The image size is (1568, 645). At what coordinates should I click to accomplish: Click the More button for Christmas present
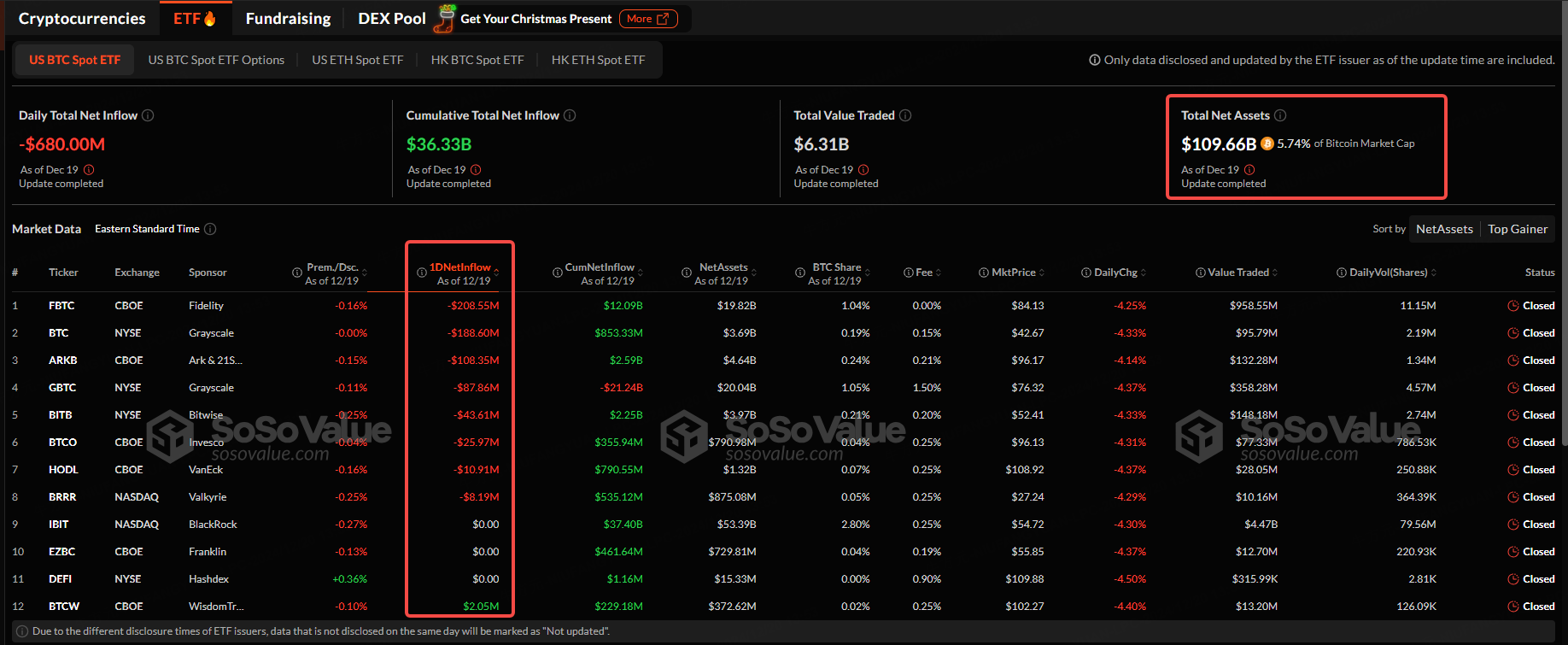click(648, 19)
